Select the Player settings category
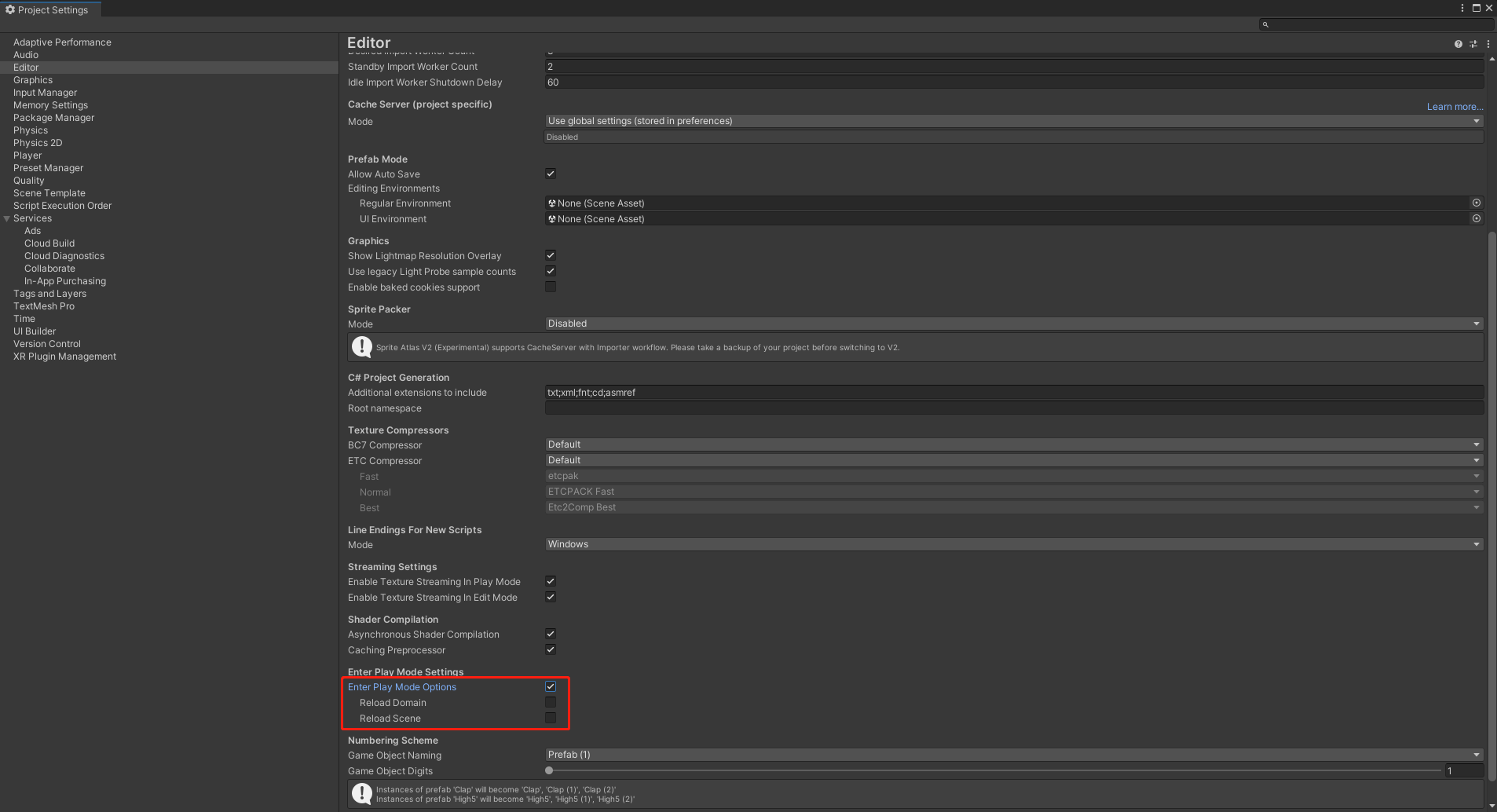Viewport: 1497px width, 812px height. [x=27, y=155]
